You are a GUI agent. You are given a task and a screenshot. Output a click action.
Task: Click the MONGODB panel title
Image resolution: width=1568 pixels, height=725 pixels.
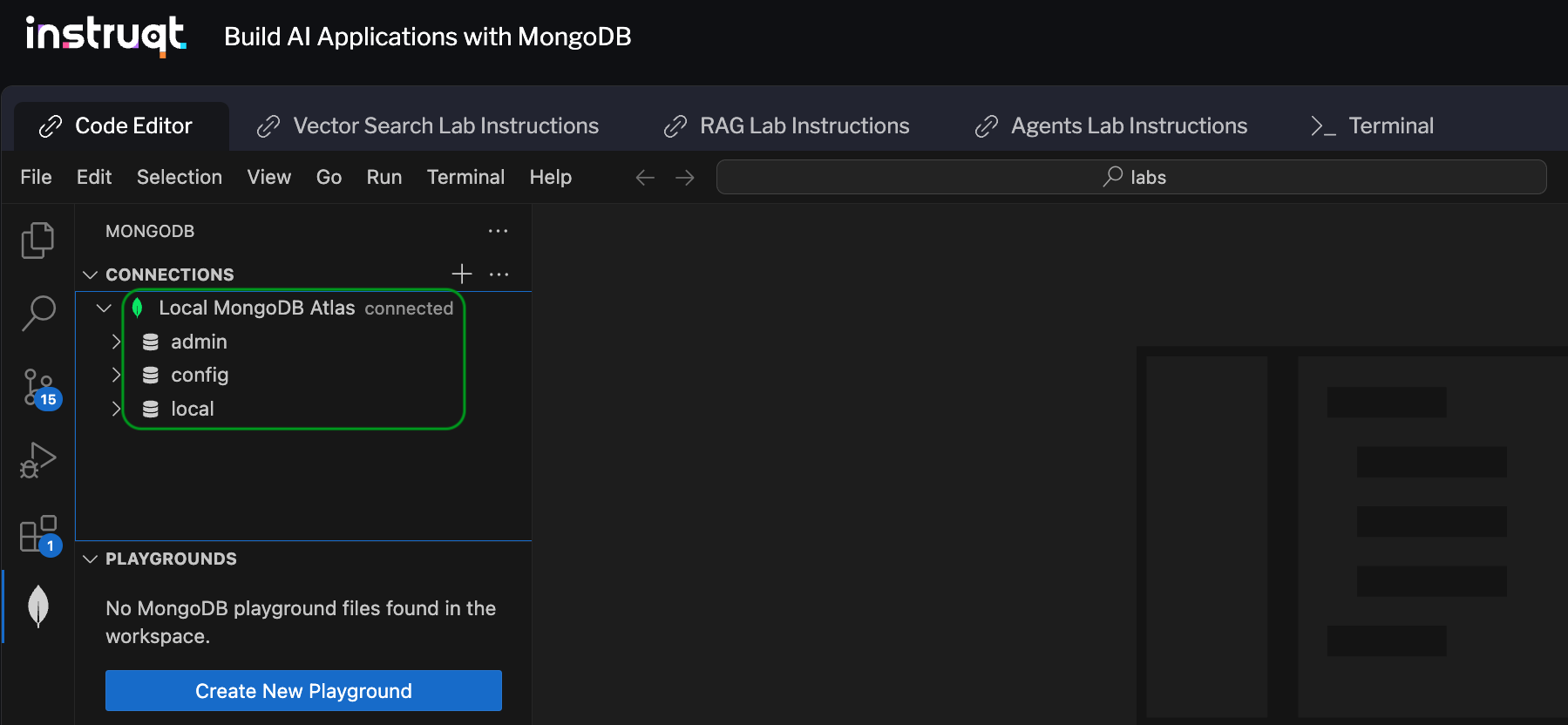pyautogui.click(x=150, y=231)
